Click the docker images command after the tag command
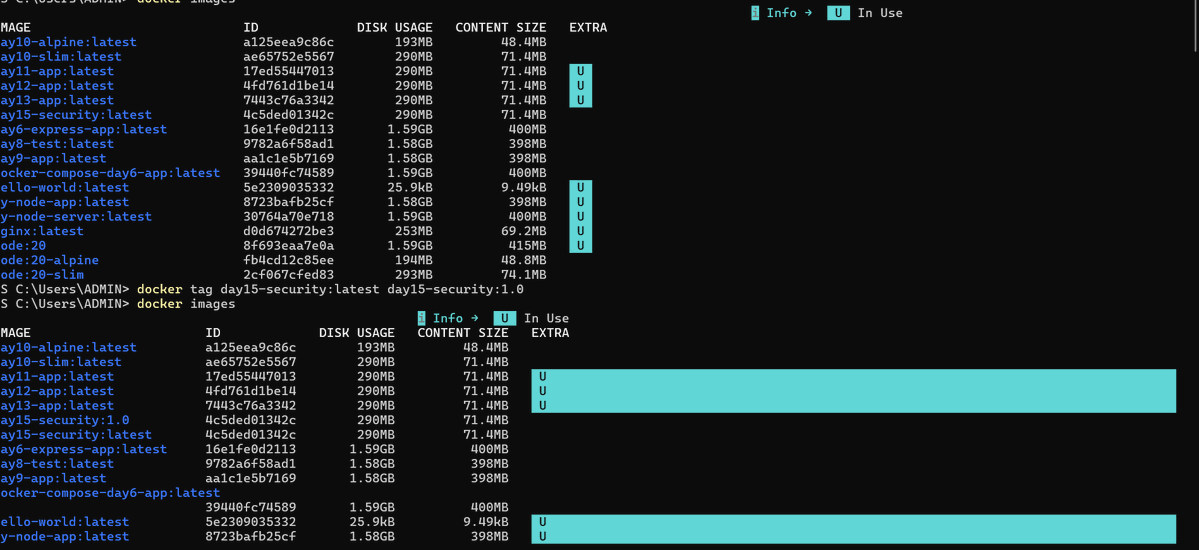The image size is (1199, 550). (x=186, y=304)
